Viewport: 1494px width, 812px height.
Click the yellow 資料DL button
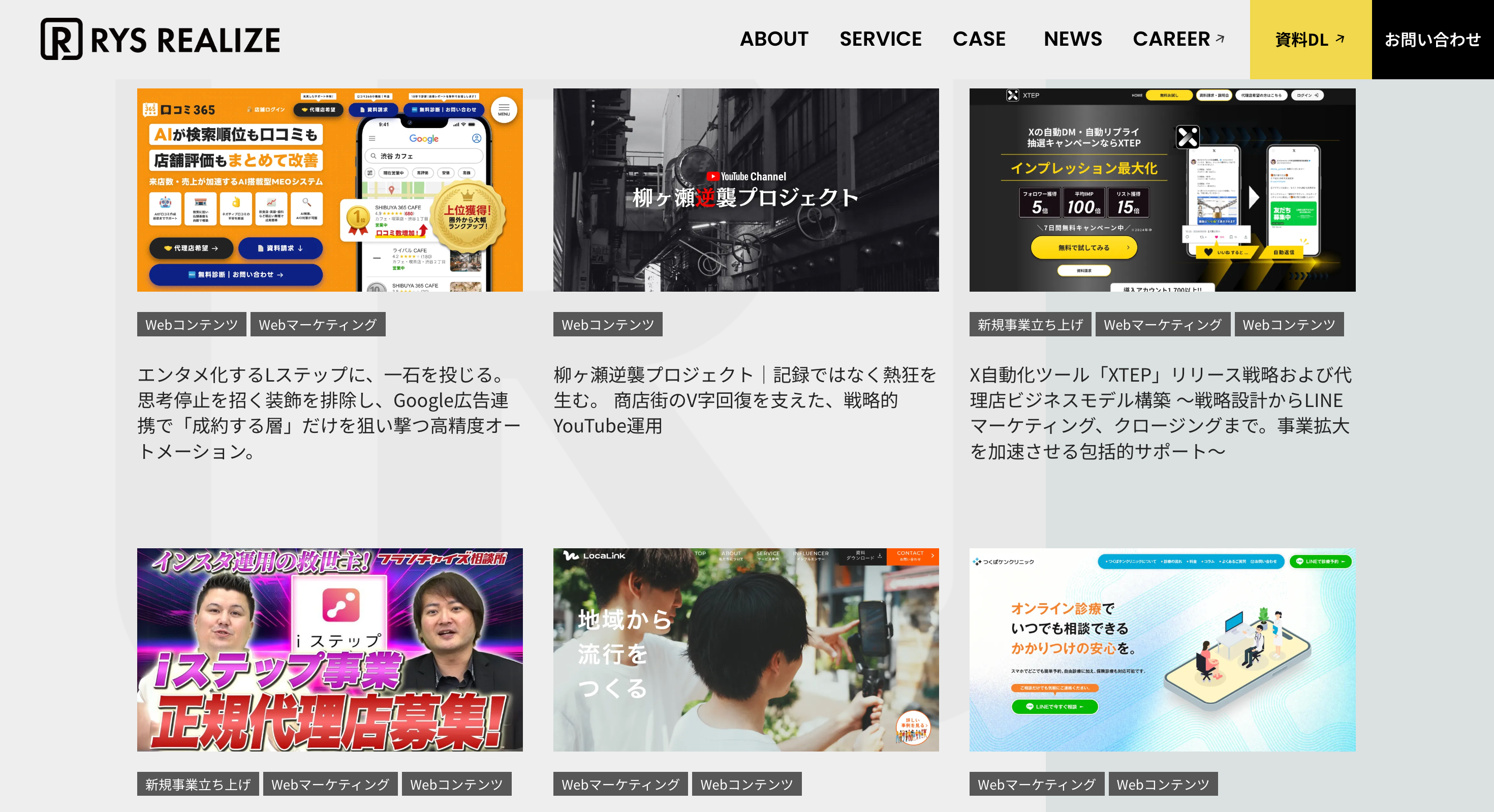1310,40
